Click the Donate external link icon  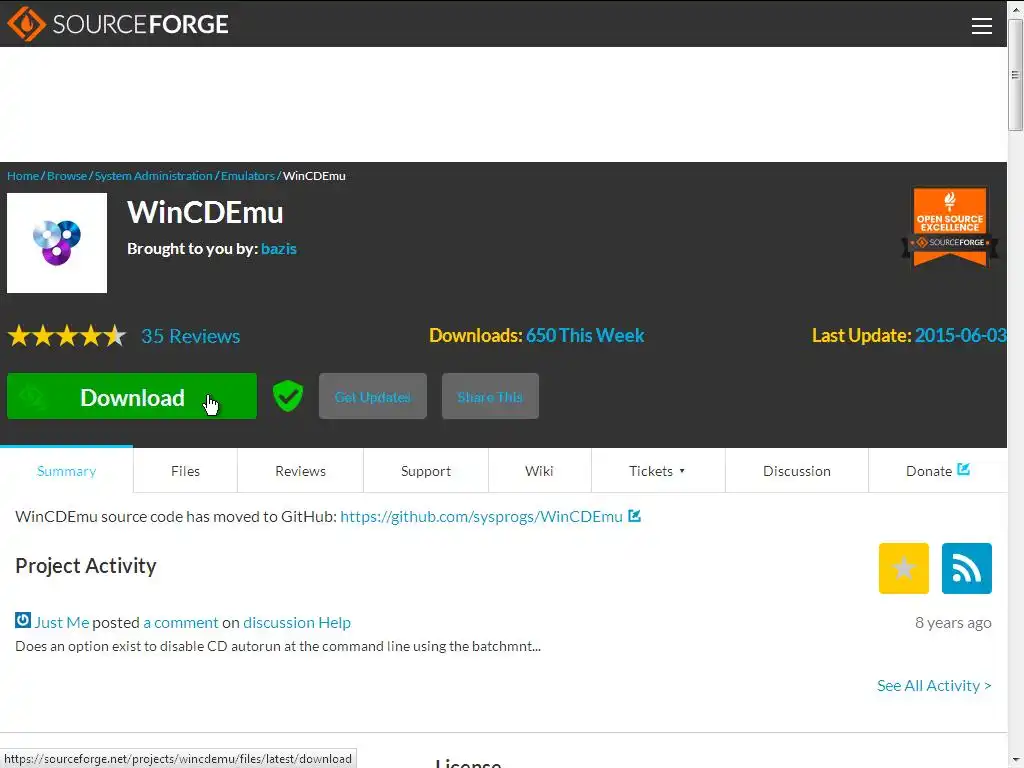point(963,469)
